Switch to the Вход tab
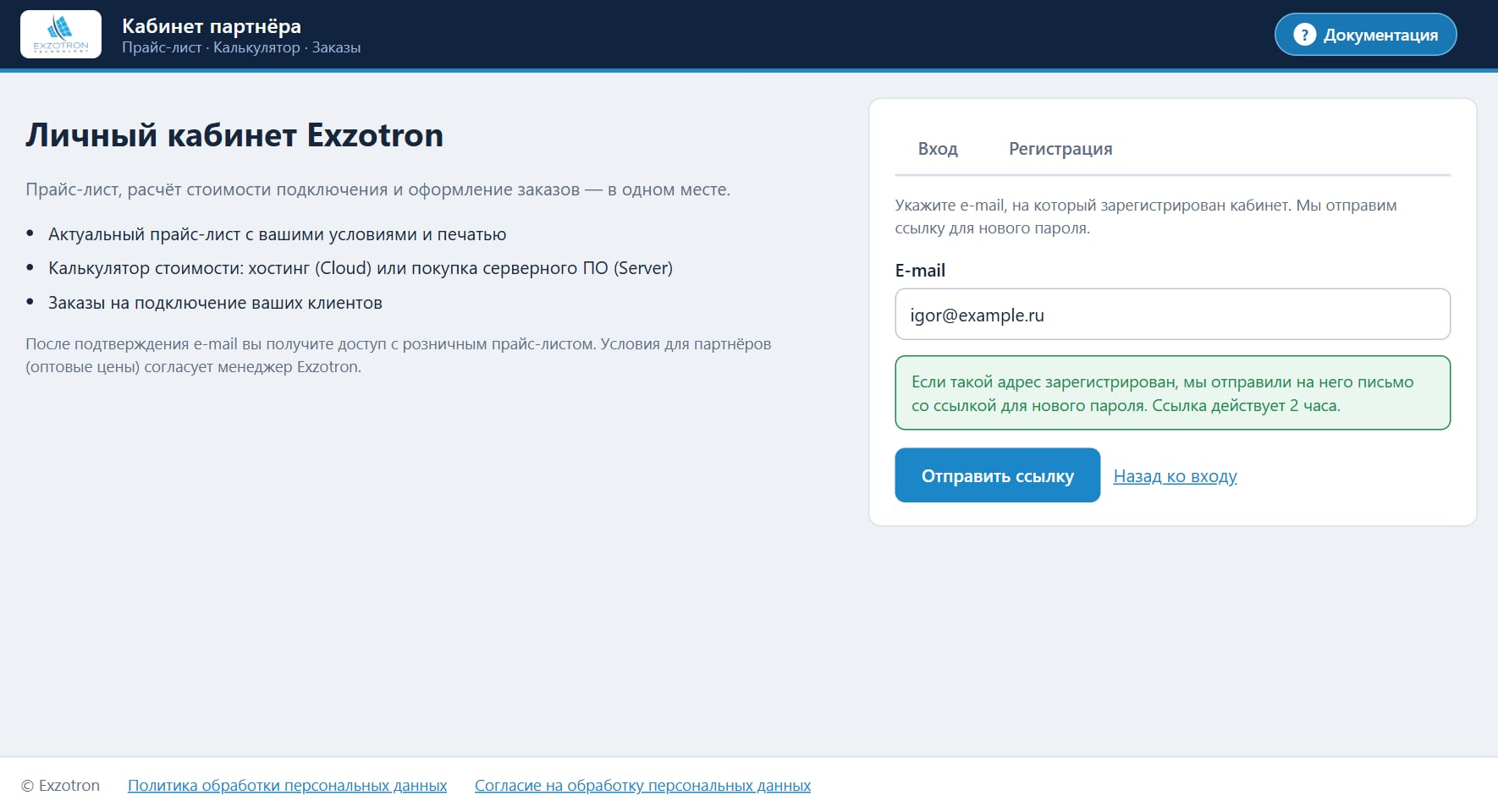 pyautogui.click(x=938, y=149)
